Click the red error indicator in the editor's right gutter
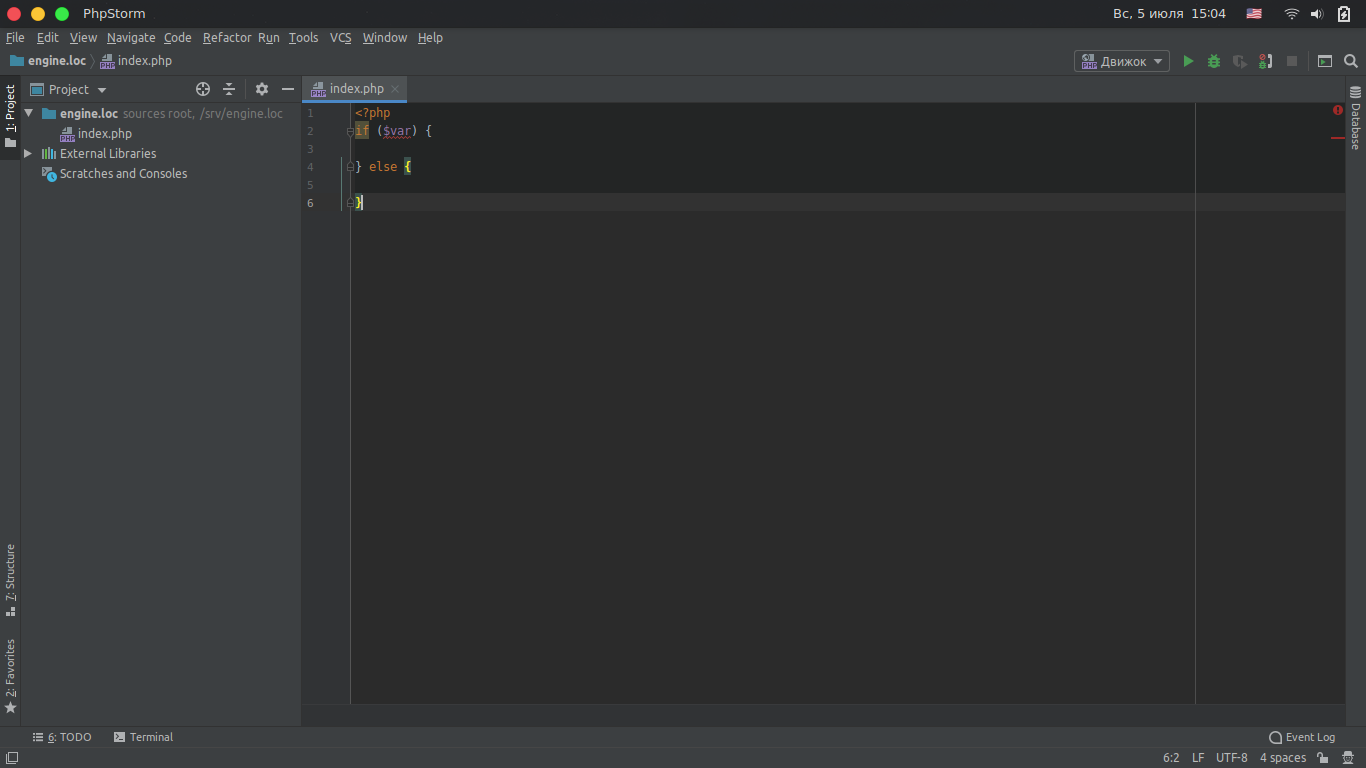This screenshot has width=1366, height=768. pos(1338,110)
